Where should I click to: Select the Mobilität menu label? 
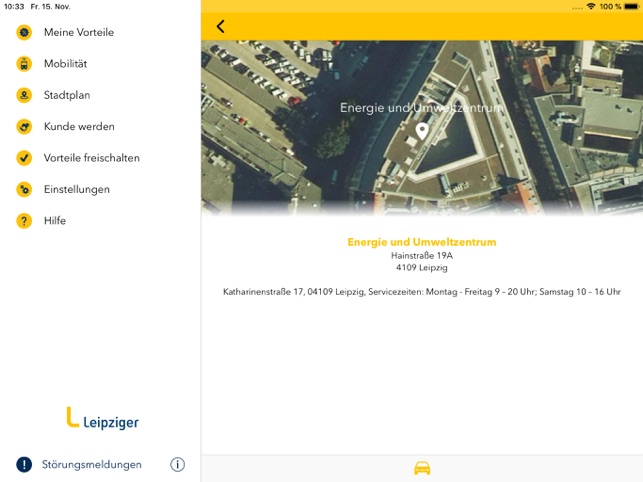(66, 64)
